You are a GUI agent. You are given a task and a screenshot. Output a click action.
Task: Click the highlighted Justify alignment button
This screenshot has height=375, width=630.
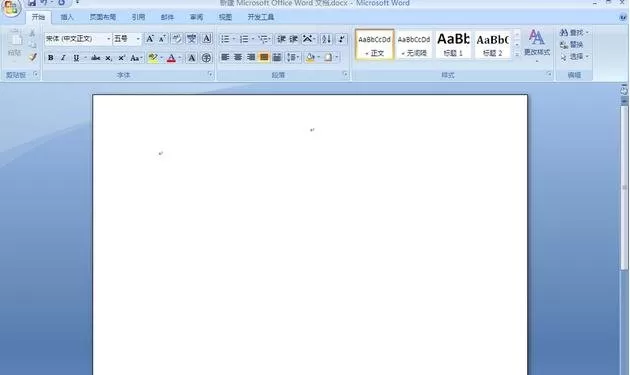[264, 57]
